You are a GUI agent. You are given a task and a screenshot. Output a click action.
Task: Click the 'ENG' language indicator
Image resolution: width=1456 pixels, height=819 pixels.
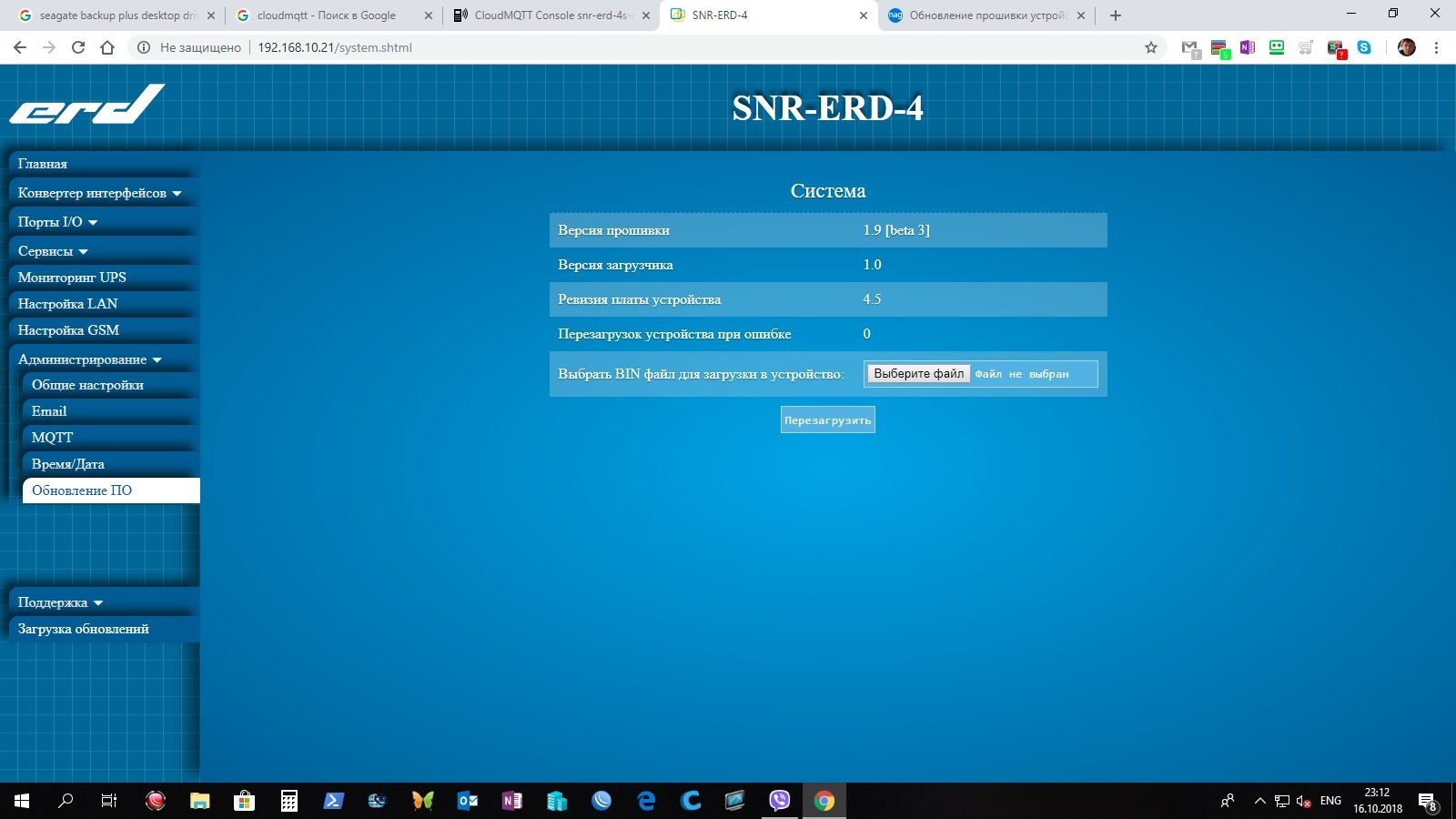coord(1330,801)
